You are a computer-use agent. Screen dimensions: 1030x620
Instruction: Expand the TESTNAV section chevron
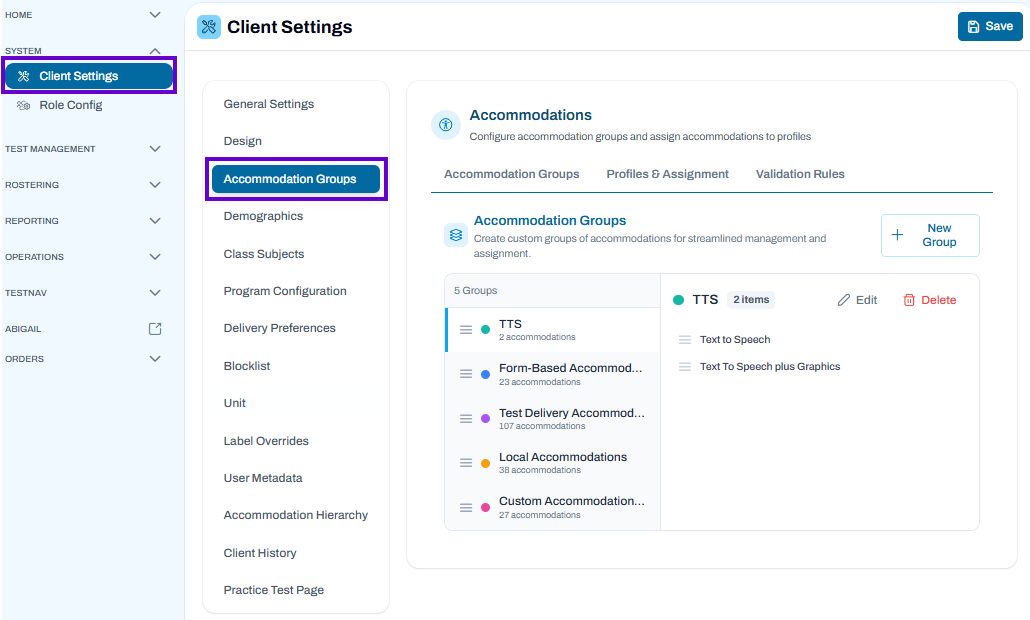[155, 293]
